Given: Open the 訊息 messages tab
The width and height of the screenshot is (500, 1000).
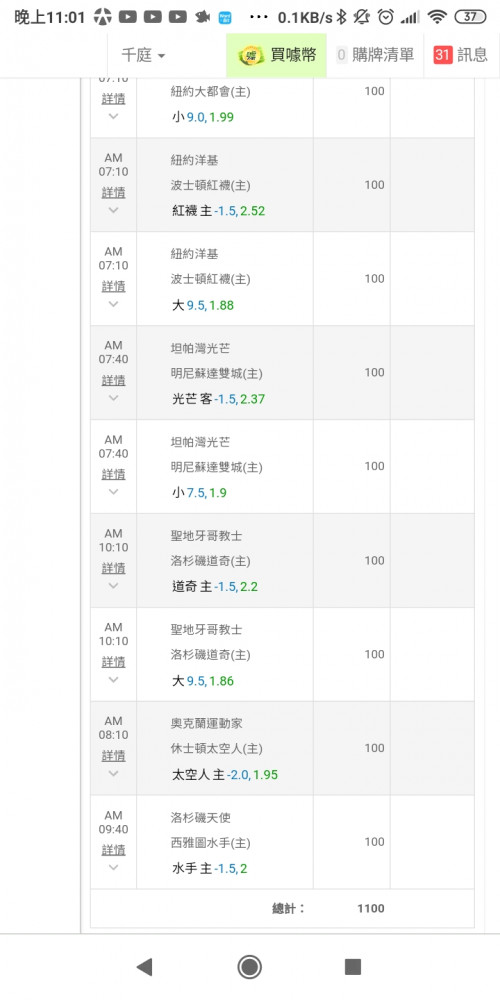Looking at the screenshot, I should pyautogui.click(x=460, y=55).
